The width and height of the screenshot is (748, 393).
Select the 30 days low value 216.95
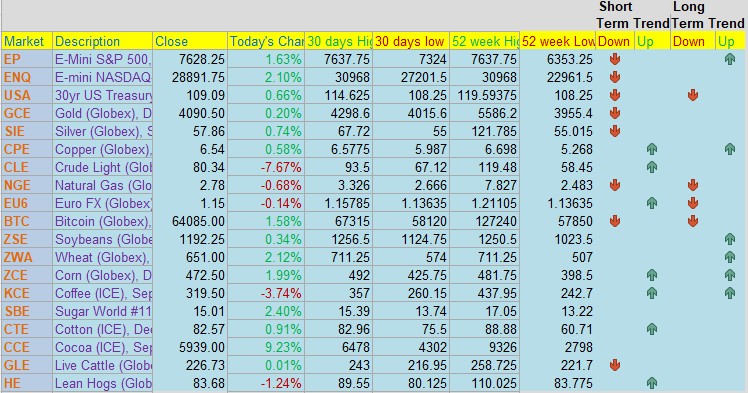(x=411, y=365)
